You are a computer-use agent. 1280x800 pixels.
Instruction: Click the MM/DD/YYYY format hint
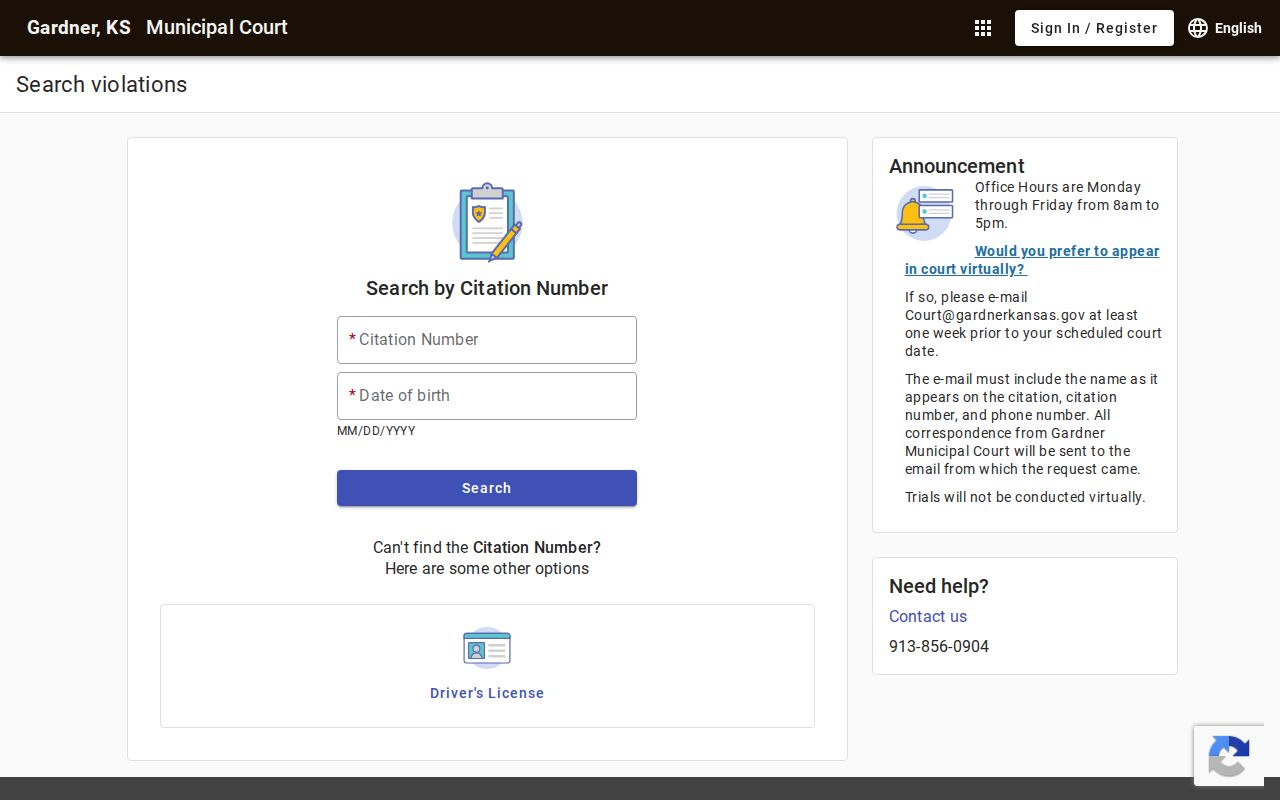376,431
